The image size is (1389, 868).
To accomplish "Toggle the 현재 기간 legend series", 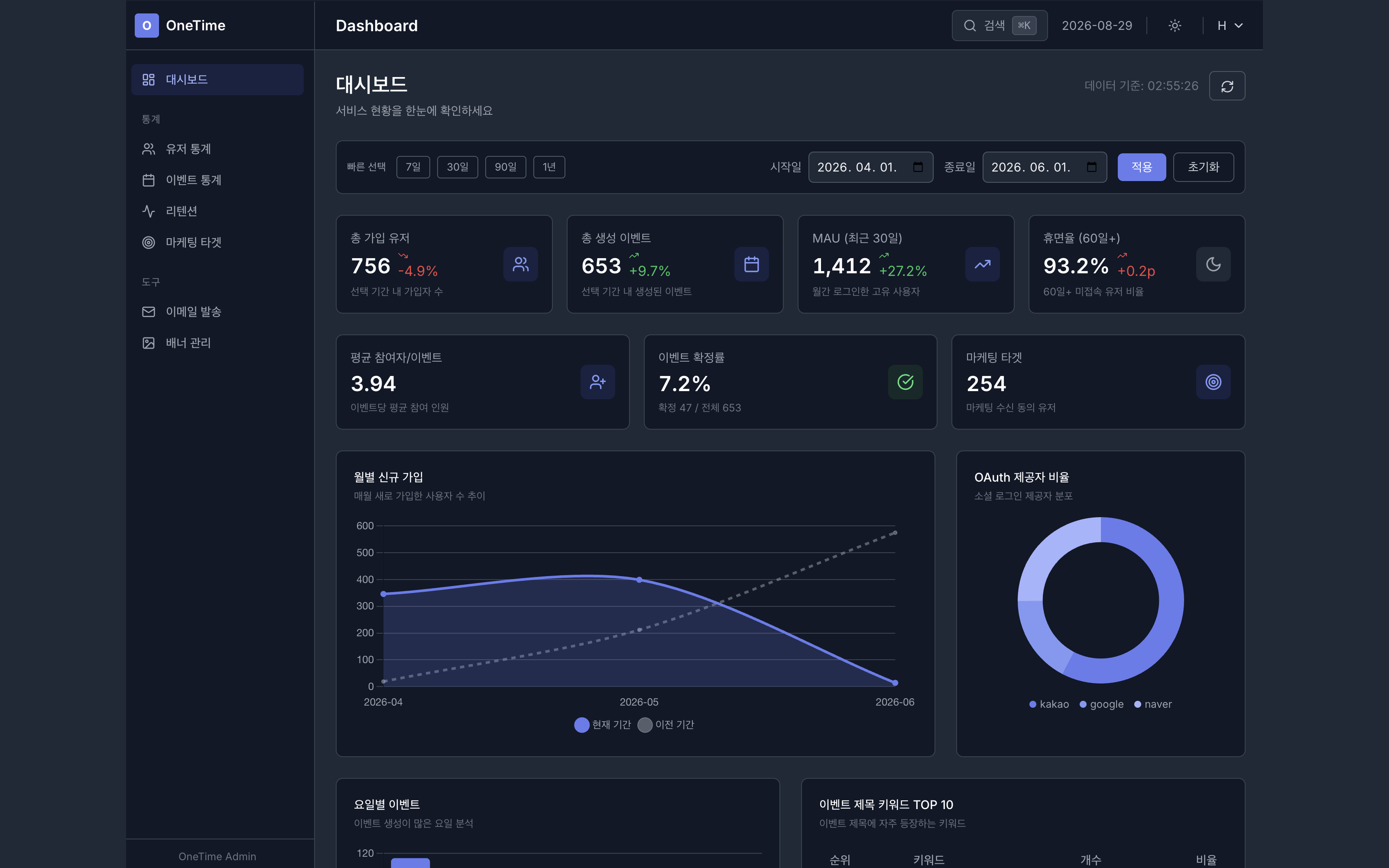I will pos(602,725).
